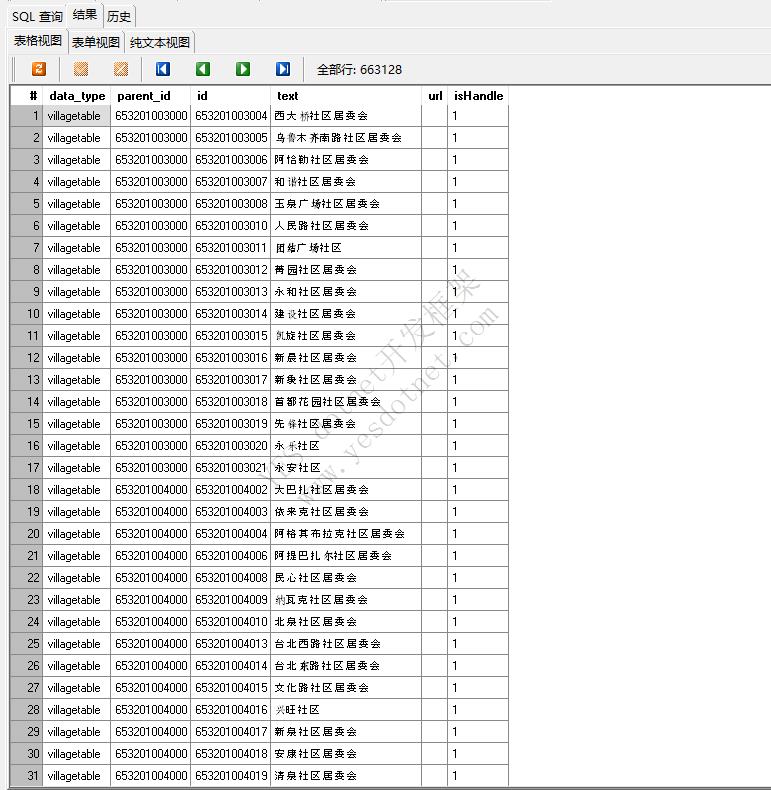Click the data_type column header
This screenshot has height=790, width=771.
pyautogui.click(x=77, y=96)
